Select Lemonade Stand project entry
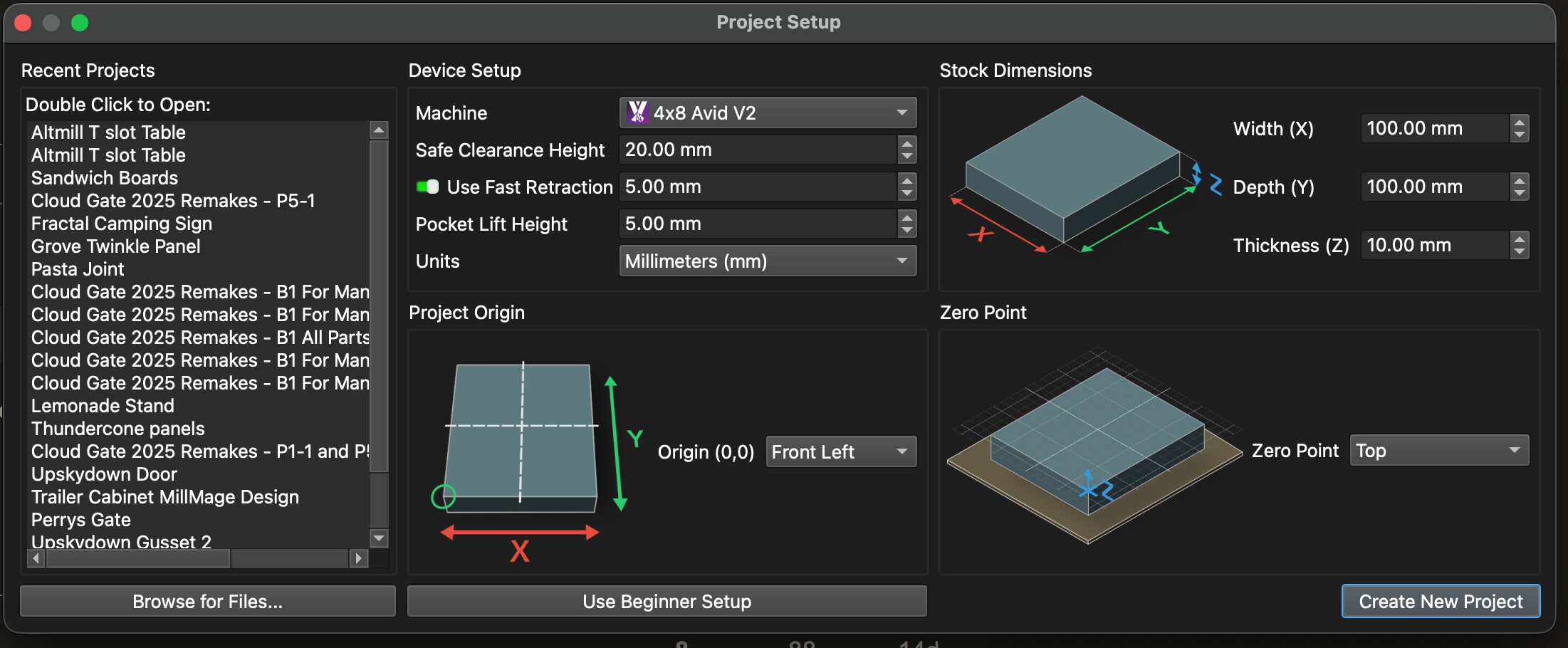Screen dimensions: 1568x648 103,406
